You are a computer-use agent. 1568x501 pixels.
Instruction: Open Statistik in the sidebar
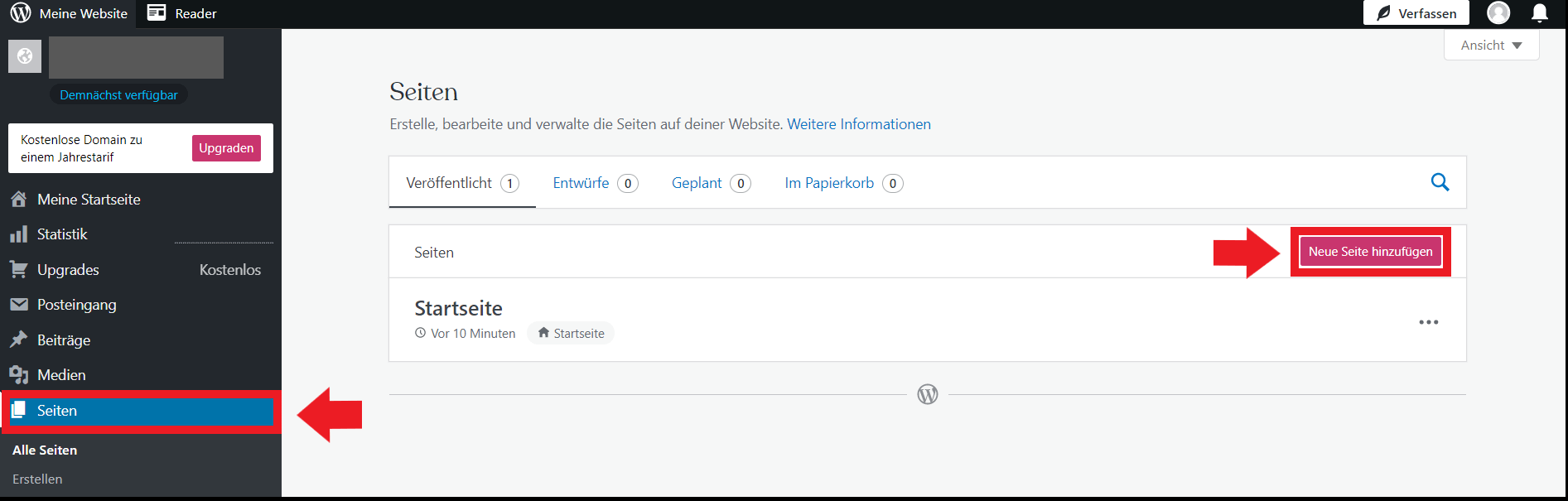tap(62, 234)
